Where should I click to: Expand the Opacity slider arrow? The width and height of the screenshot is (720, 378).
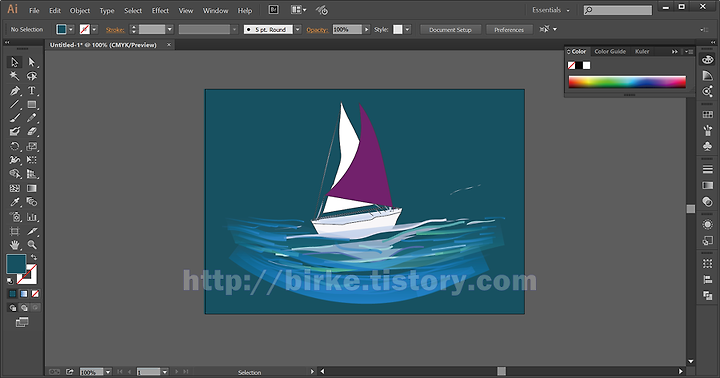click(x=366, y=29)
